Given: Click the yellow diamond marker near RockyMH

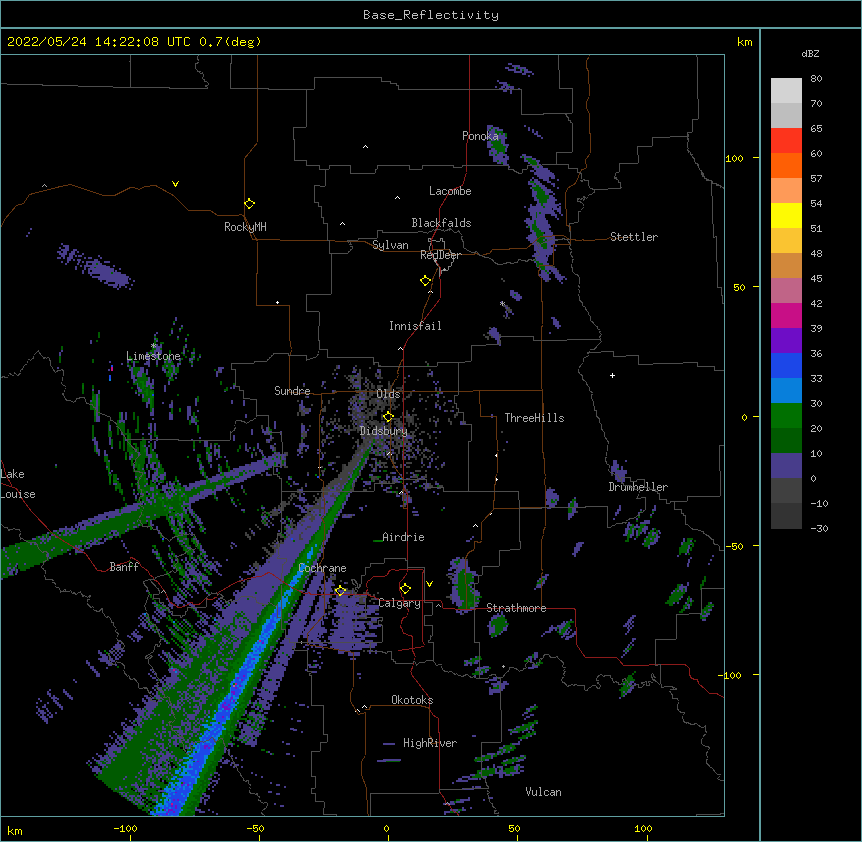Looking at the screenshot, I should pyautogui.click(x=249, y=204).
